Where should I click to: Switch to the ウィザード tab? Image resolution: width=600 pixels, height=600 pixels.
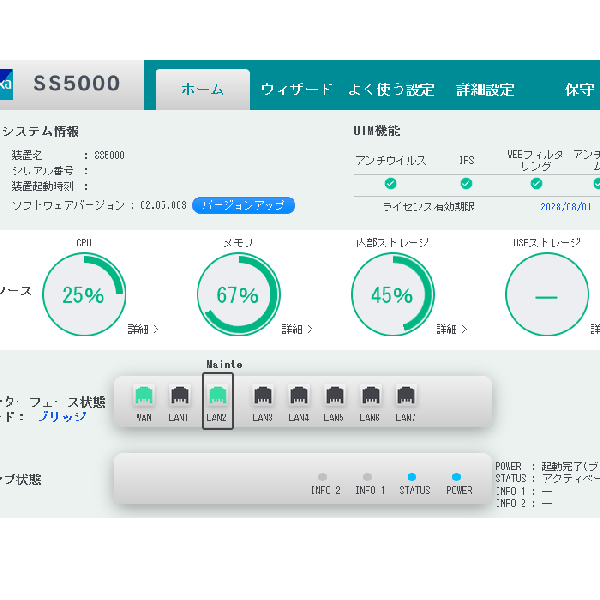coord(296,90)
